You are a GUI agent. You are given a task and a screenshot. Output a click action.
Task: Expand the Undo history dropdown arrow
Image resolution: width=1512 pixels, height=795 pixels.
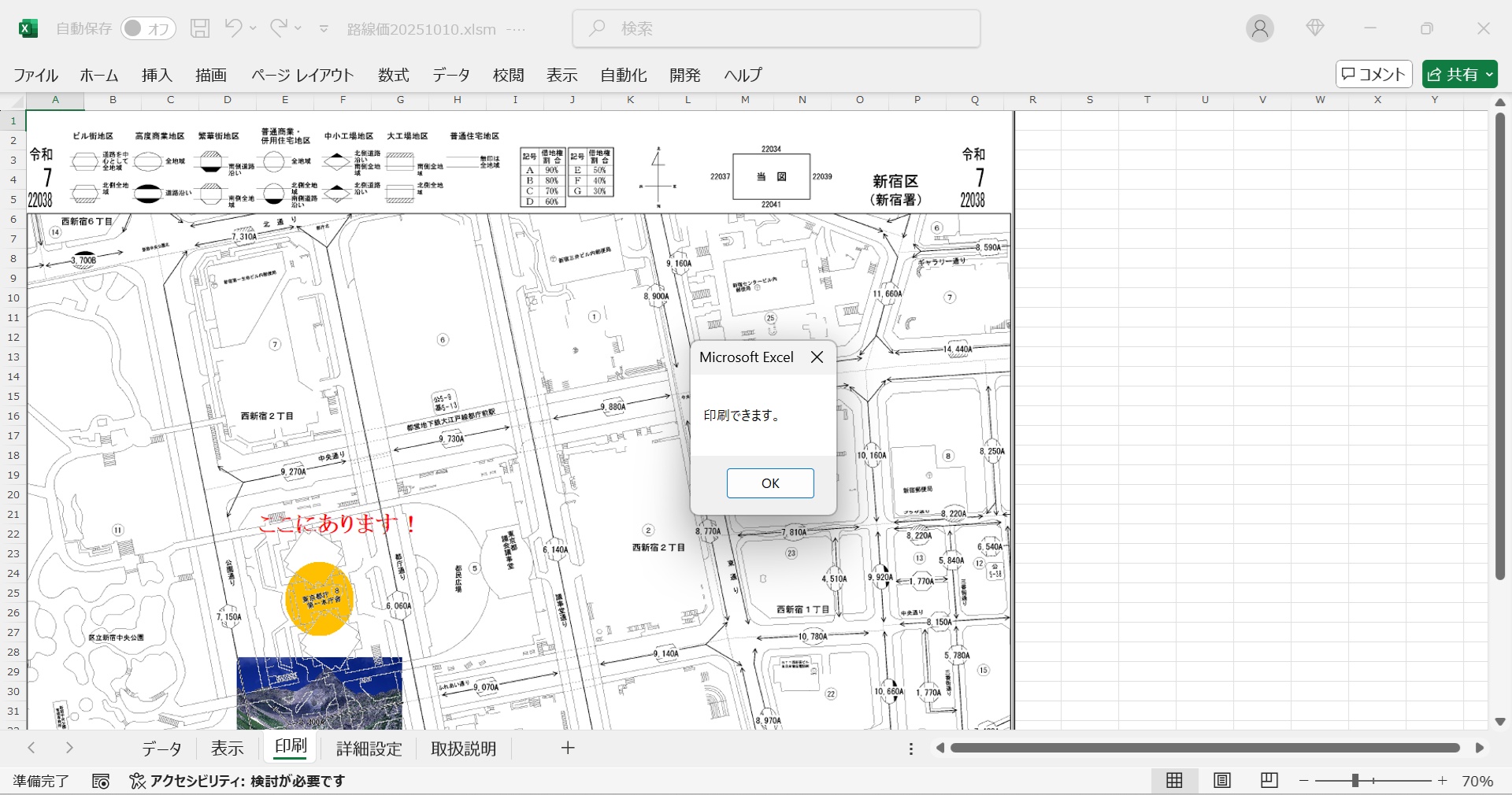tap(253, 28)
